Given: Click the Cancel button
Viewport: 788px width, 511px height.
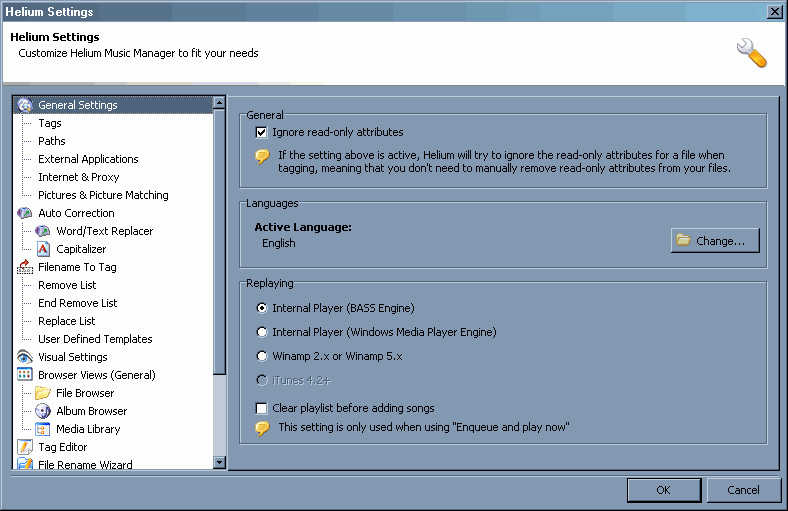Looking at the screenshot, I should (x=744, y=490).
